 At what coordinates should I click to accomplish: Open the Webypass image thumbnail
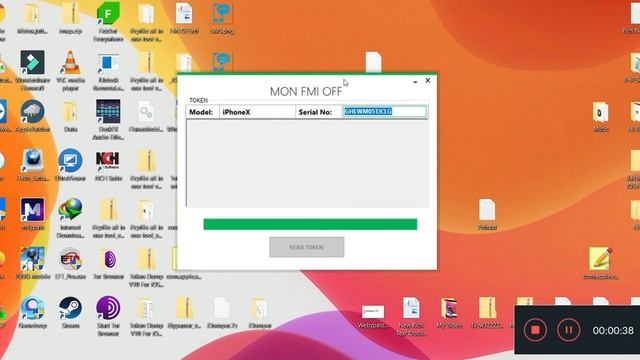(373, 316)
